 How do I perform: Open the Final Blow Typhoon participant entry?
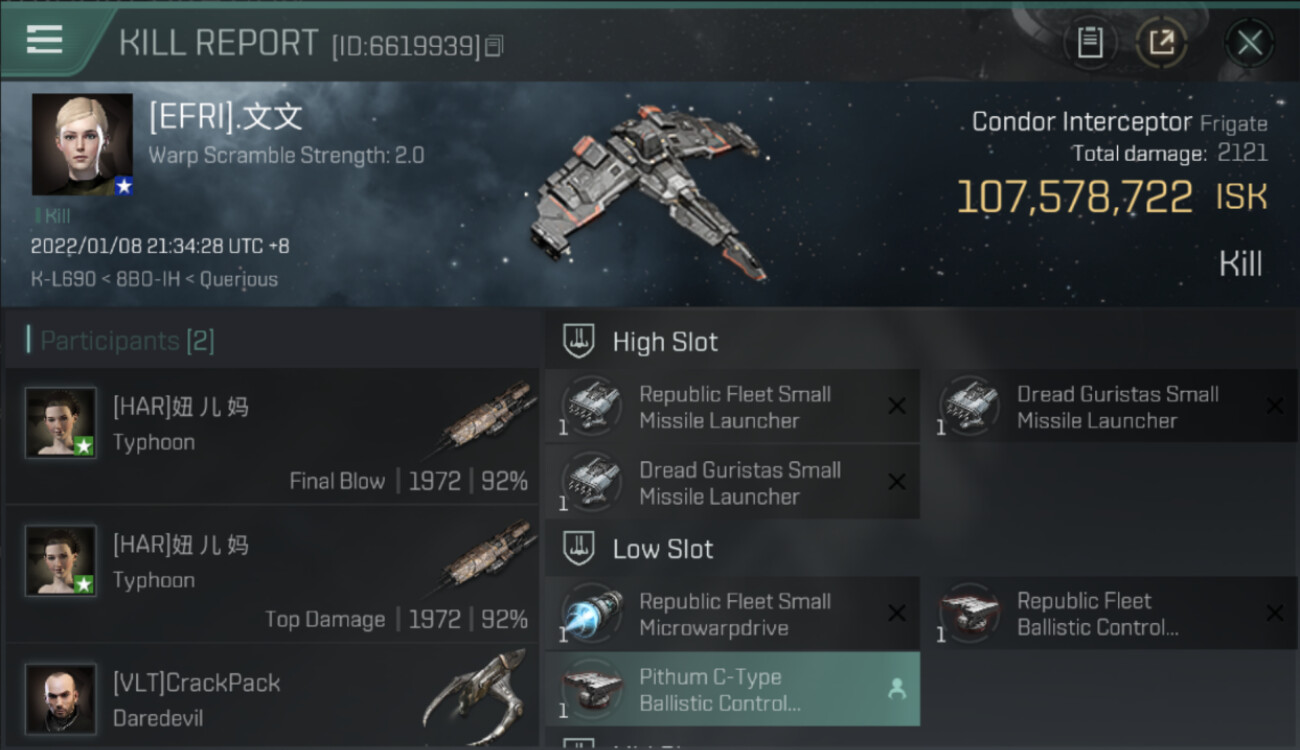click(x=272, y=436)
